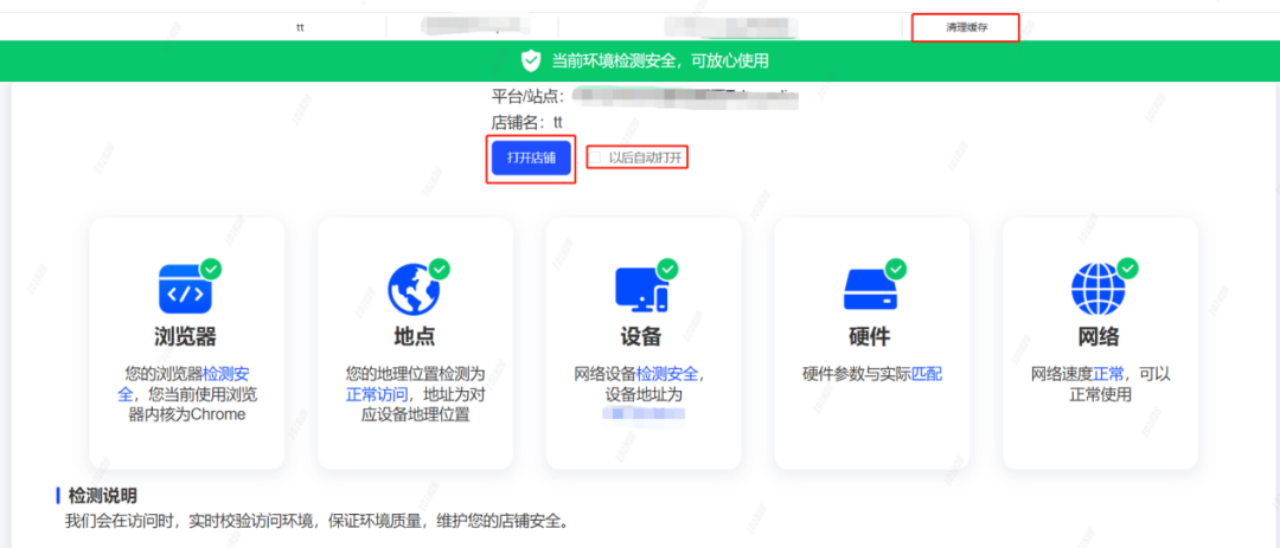Click the monitor device icon
This screenshot has width=1280, height=548.
(641, 289)
